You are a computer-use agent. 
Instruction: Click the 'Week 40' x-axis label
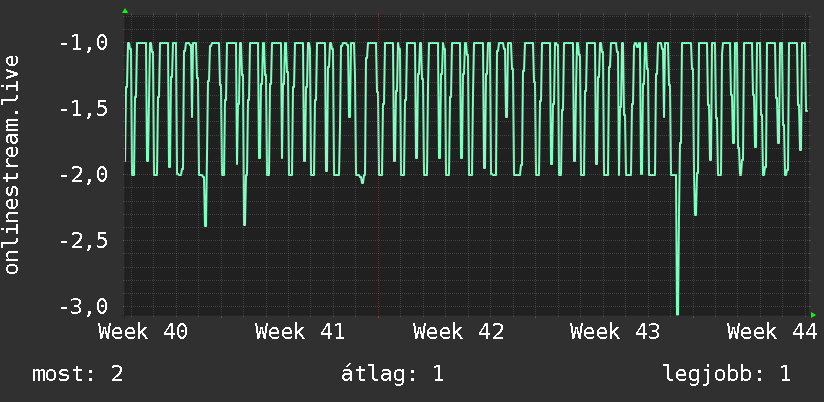coord(143,332)
